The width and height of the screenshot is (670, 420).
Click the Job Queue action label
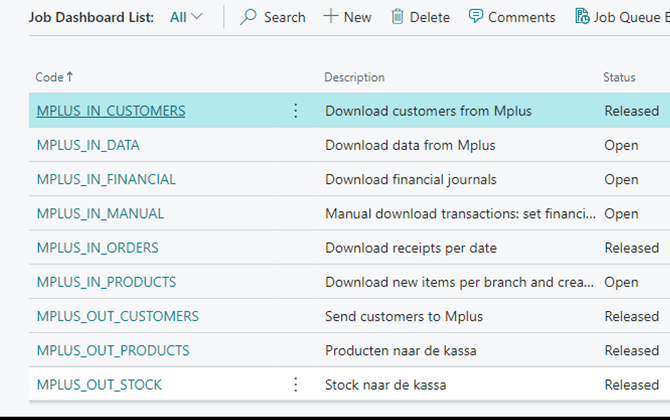[632, 17]
